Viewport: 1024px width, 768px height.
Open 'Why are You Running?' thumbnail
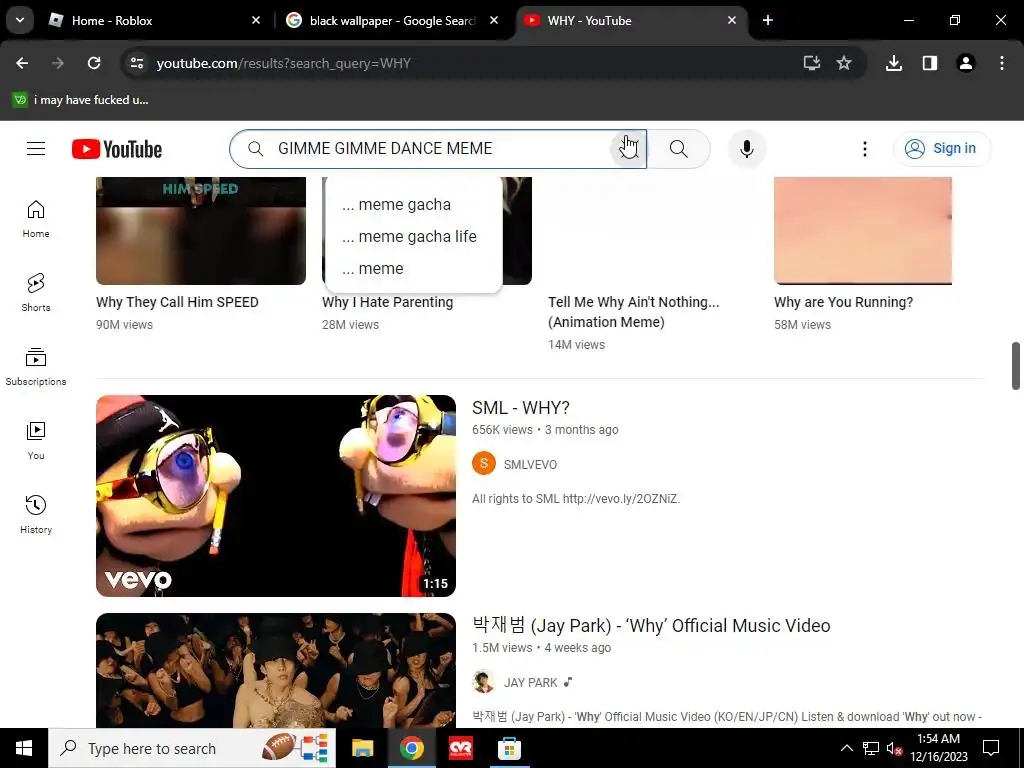point(863,231)
